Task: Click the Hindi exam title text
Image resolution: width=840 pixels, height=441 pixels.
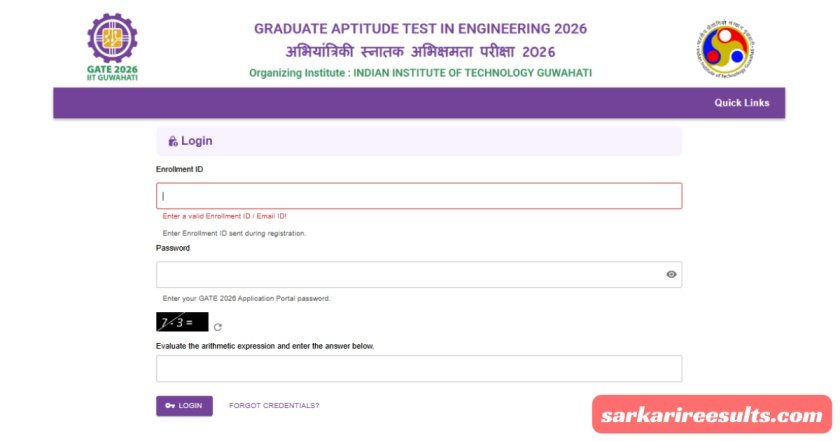Action: point(420,52)
